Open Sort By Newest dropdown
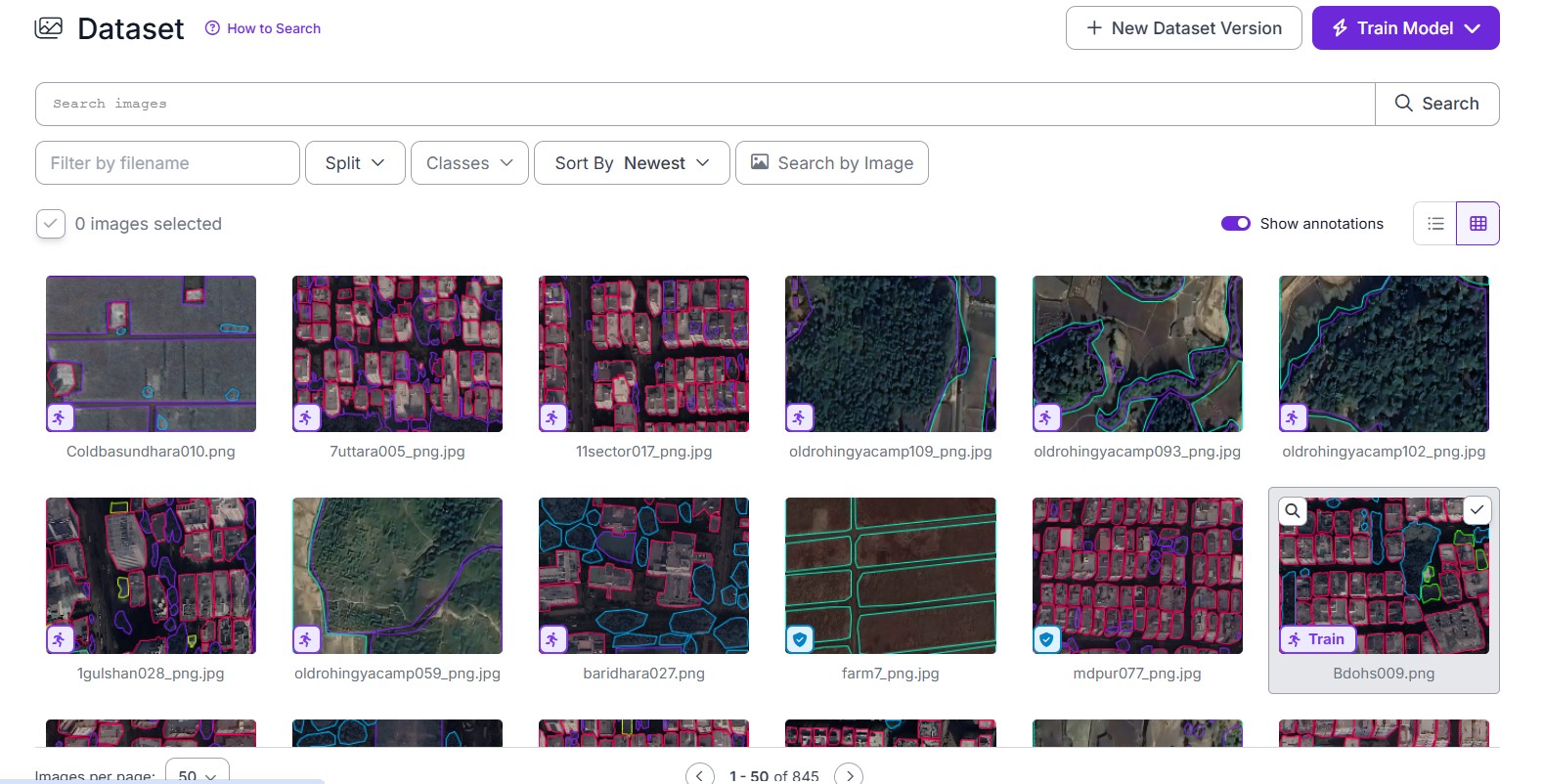The height and width of the screenshot is (784, 1543). [x=632, y=163]
